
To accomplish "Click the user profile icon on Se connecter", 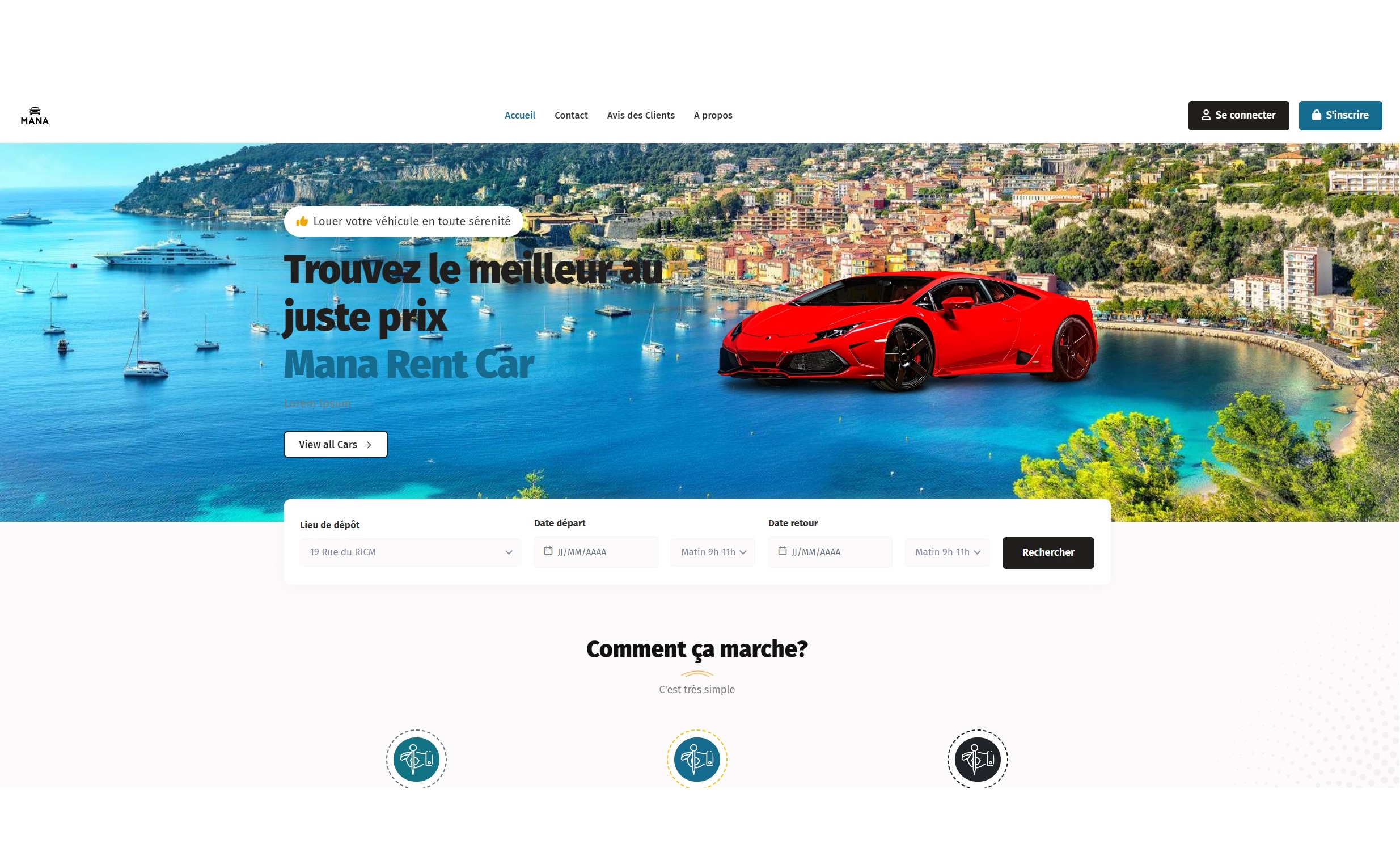I will [1206, 114].
